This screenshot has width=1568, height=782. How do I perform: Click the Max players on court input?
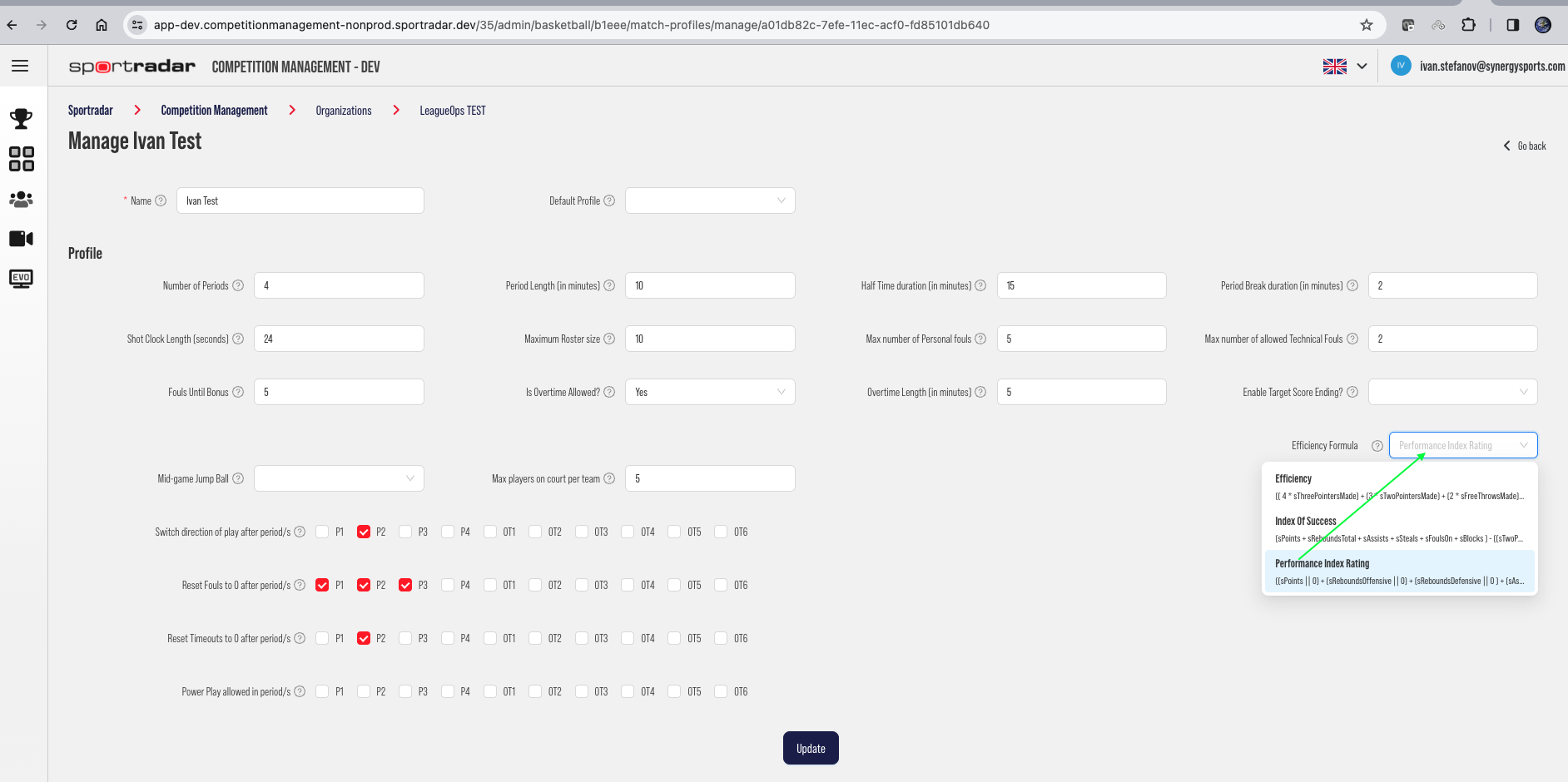(x=710, y=478)
